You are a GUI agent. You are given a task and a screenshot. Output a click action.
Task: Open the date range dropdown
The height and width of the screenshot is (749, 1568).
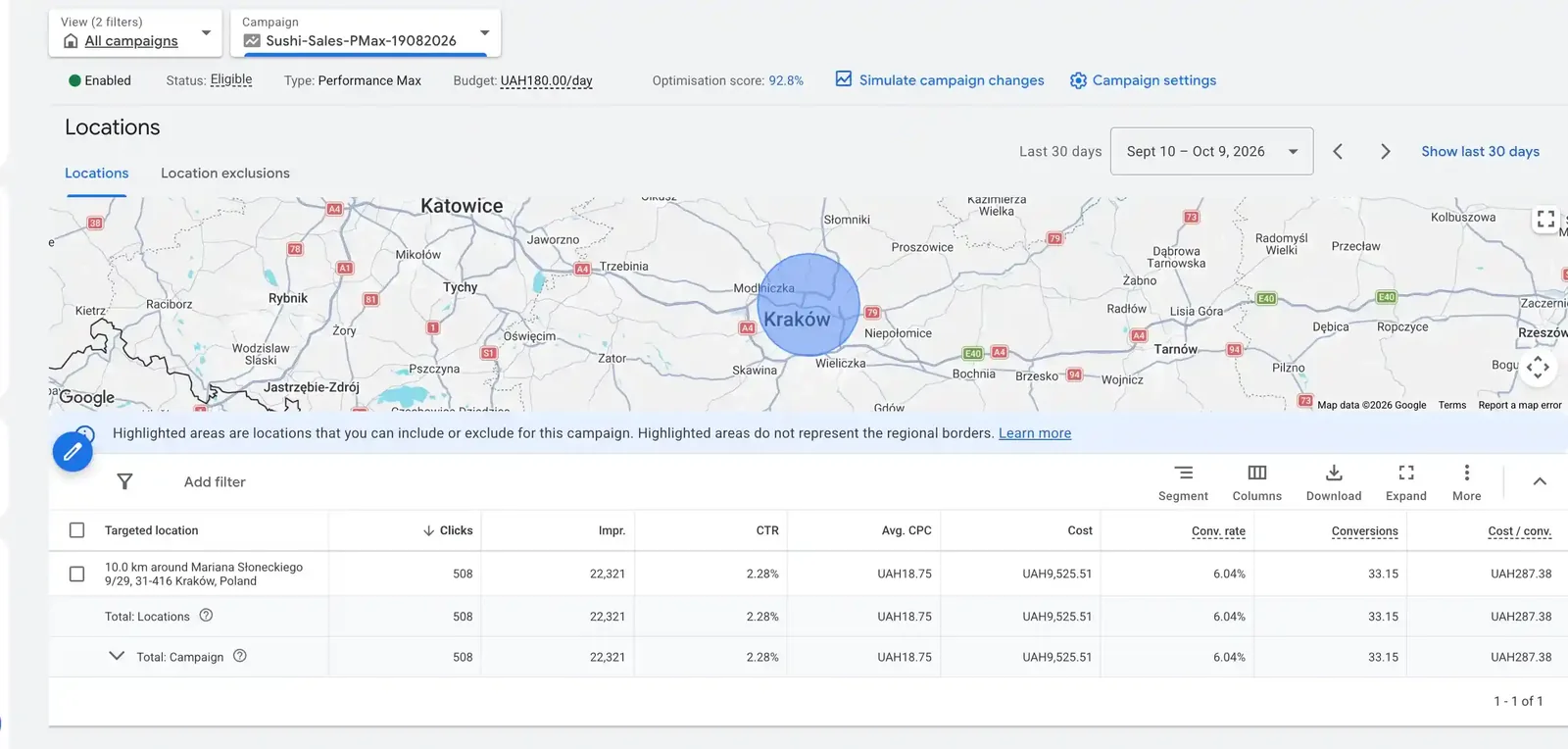[x=1211, y=151]
